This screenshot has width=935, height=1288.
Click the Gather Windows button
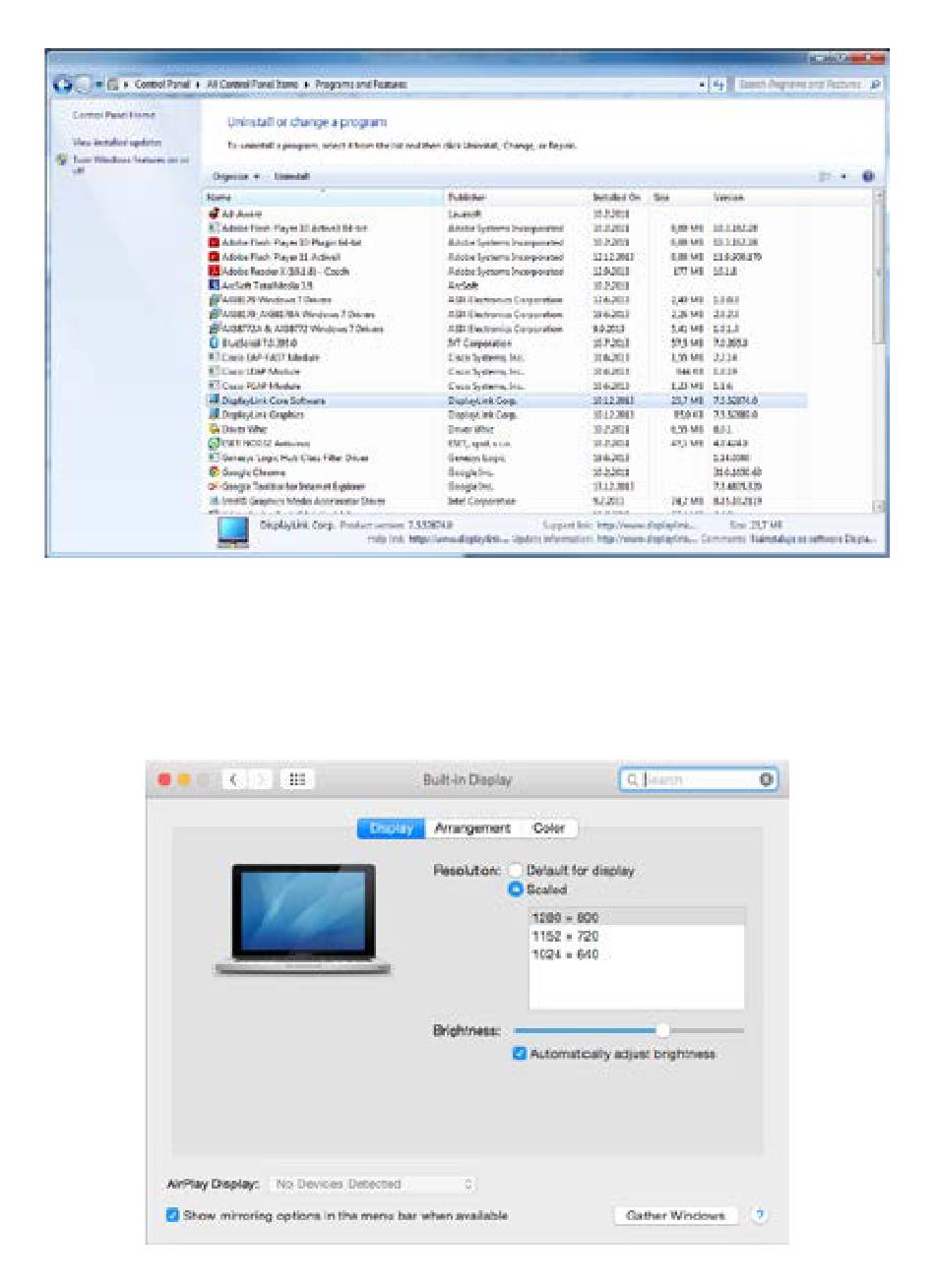point(675,1215)
